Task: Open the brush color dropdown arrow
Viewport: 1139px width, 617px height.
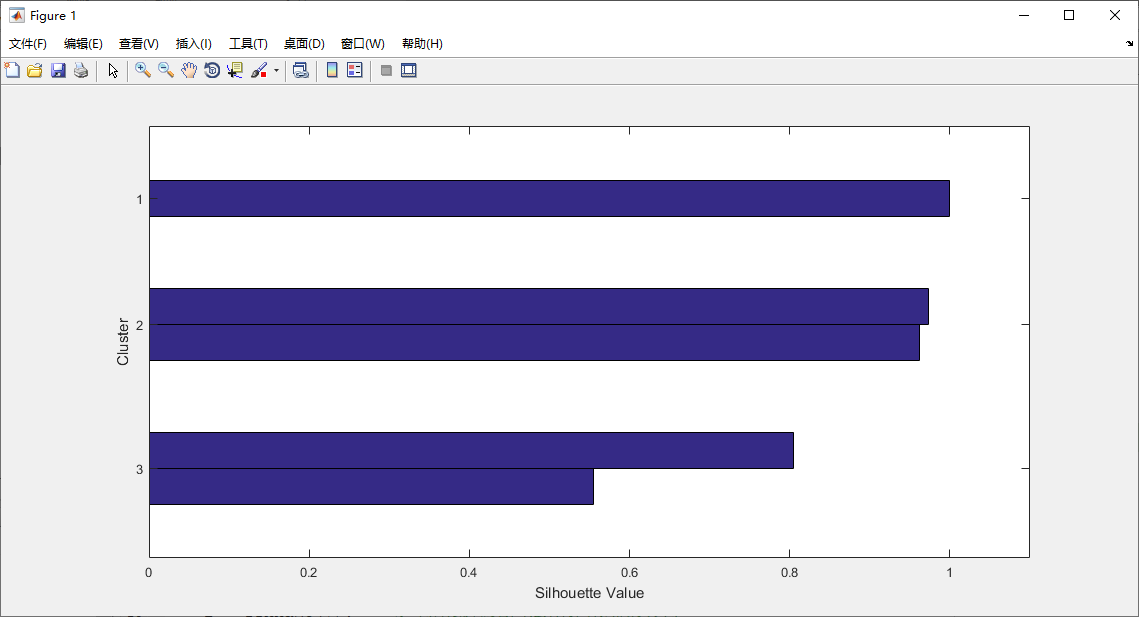Action: (x=276, y=71)
